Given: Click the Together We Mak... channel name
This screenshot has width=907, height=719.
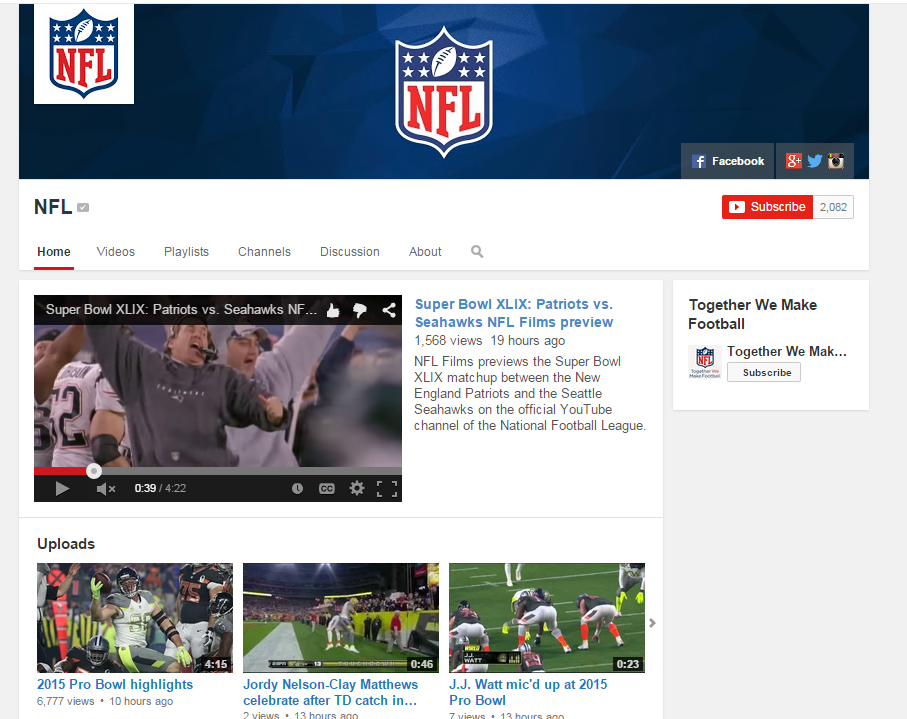Looking at the screenshot, I should (x=787, y=351).
